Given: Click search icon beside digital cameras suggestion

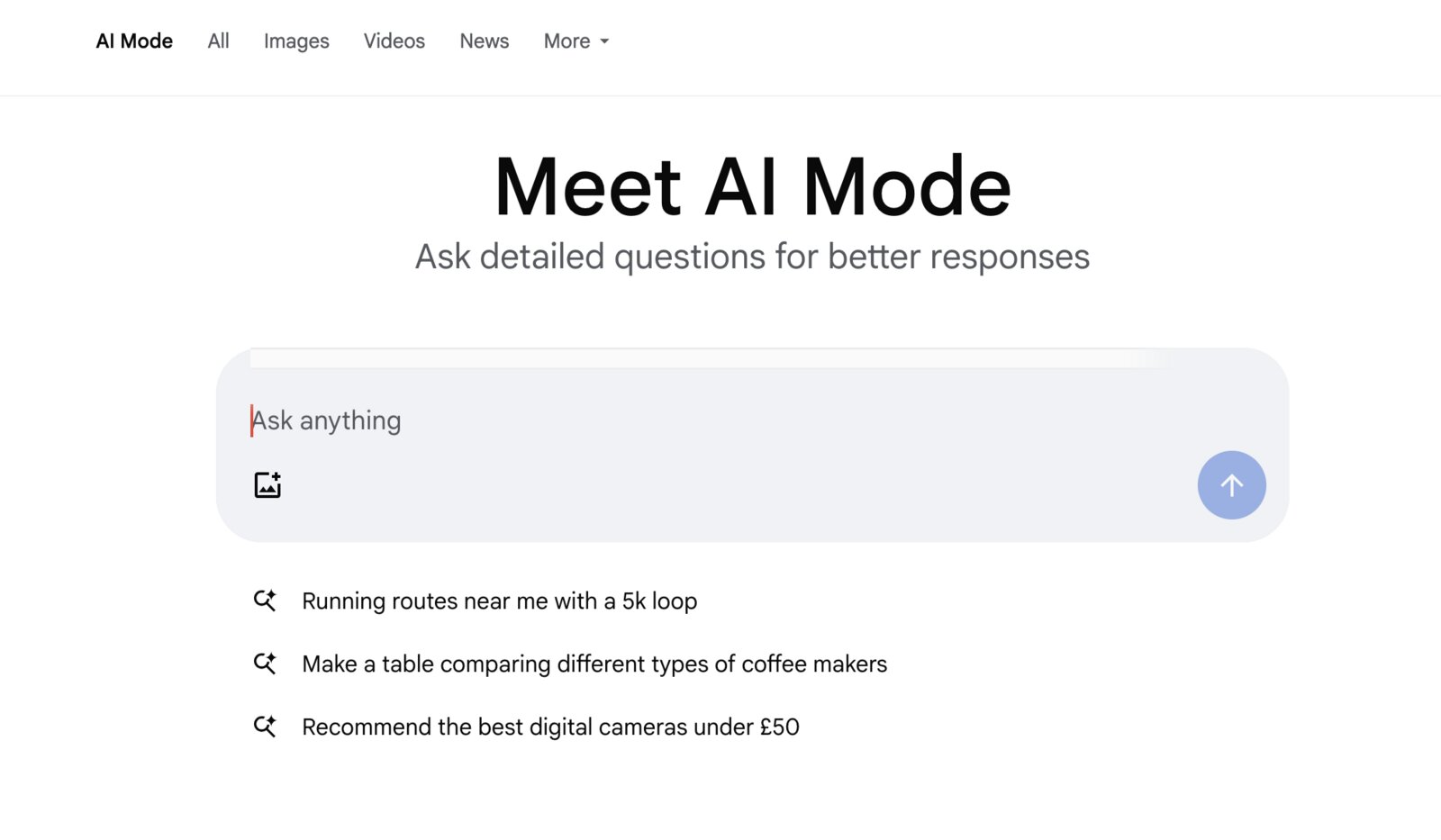Looking at the screenshot, I should (265, 727).
